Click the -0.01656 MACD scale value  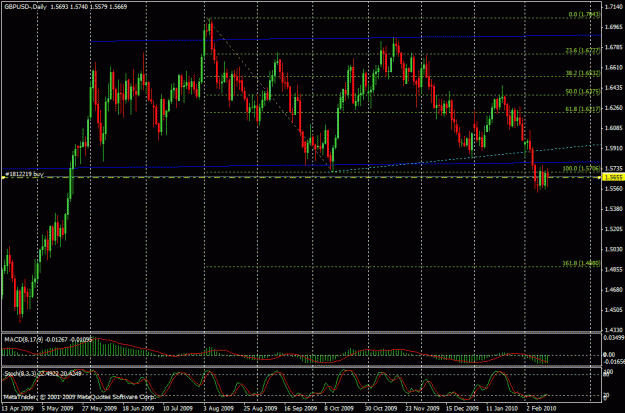pos(614,362)
